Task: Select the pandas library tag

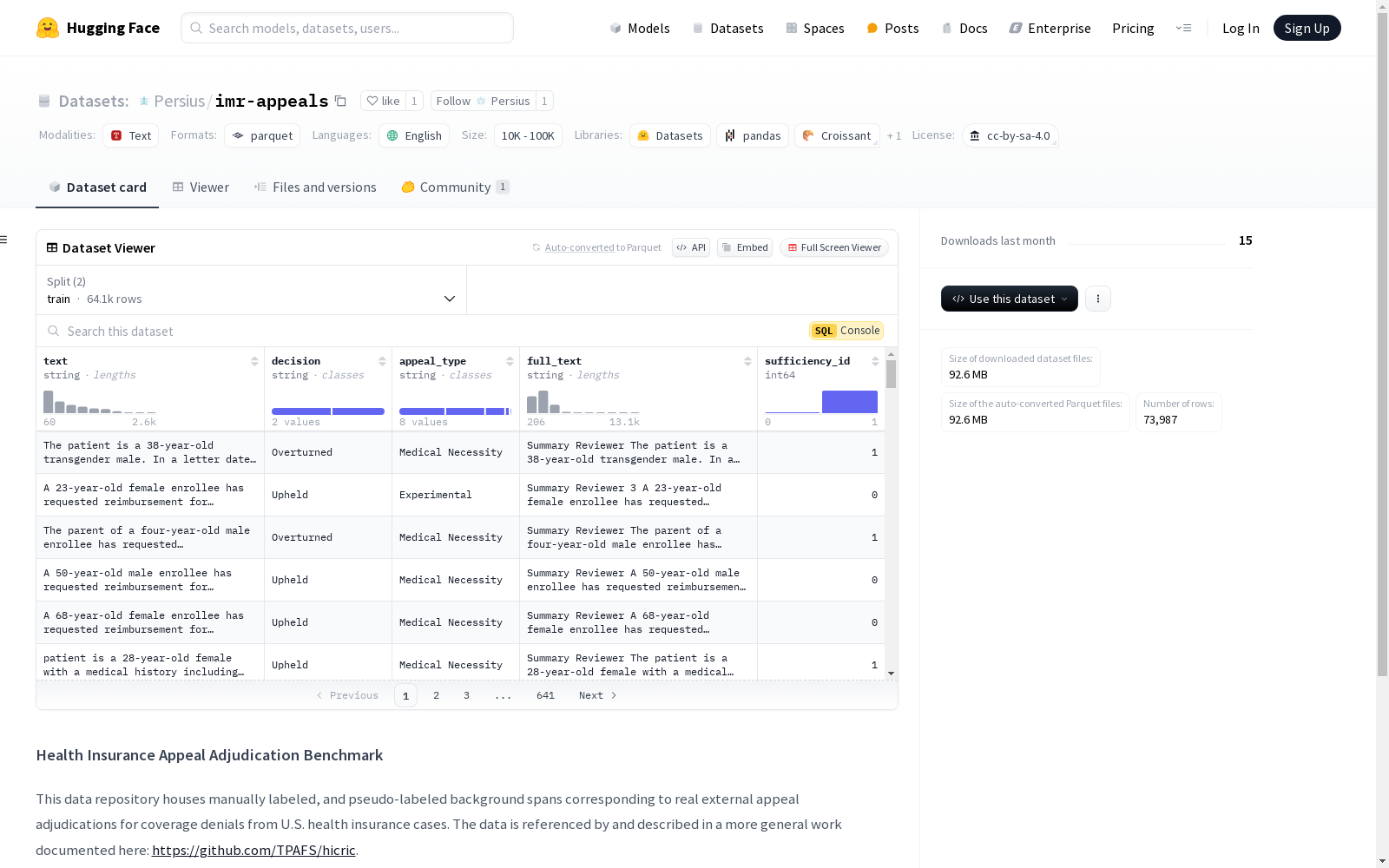Action: pyautogui.click(x=753, y=135)
